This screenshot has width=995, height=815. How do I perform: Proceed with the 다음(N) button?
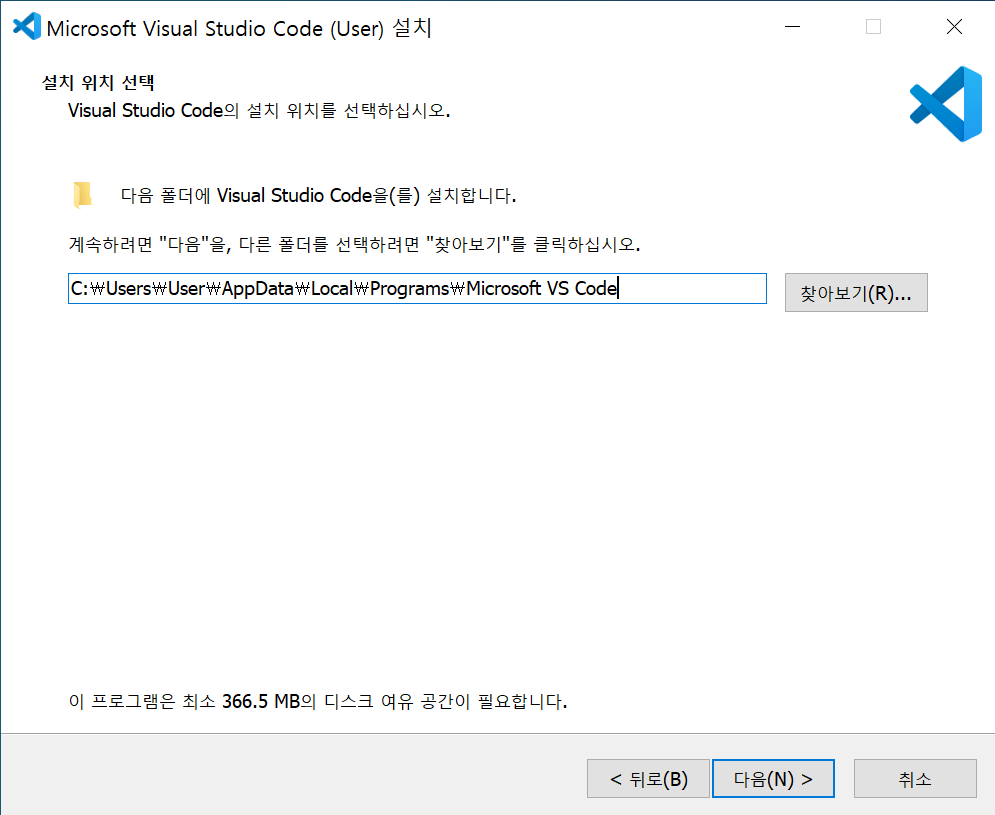[x=773, y=779]
